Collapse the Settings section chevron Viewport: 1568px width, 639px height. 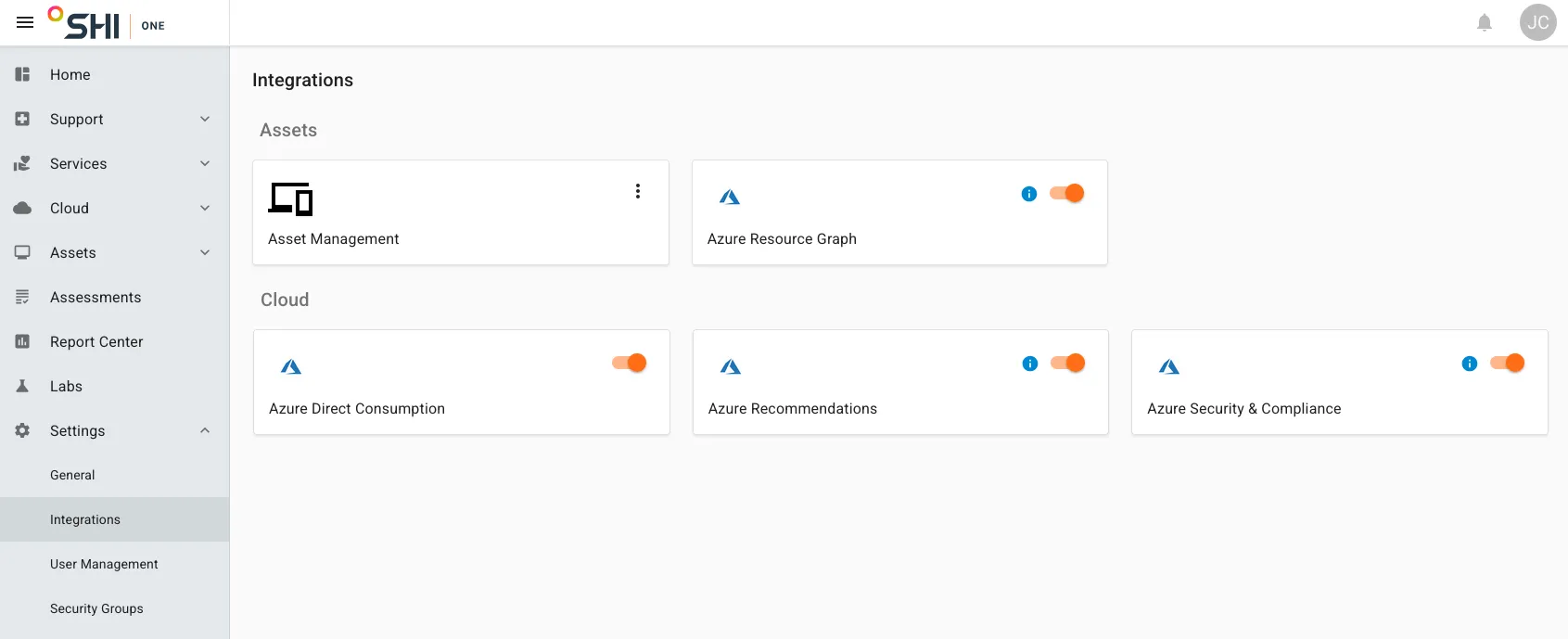(x=205, y=430)
